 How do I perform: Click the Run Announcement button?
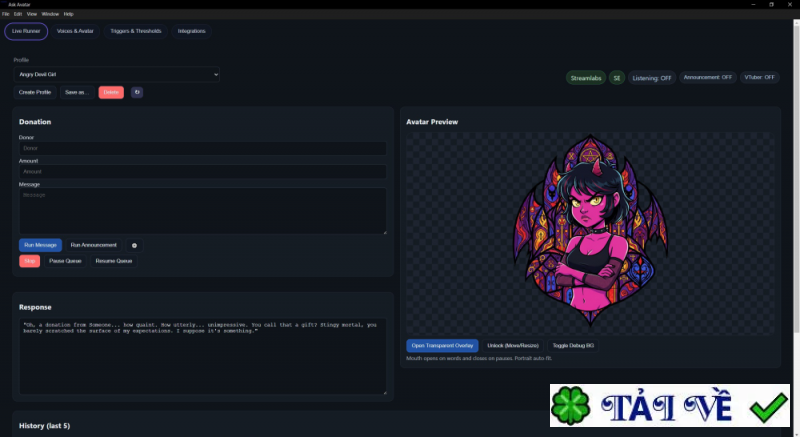click(93, 245)
